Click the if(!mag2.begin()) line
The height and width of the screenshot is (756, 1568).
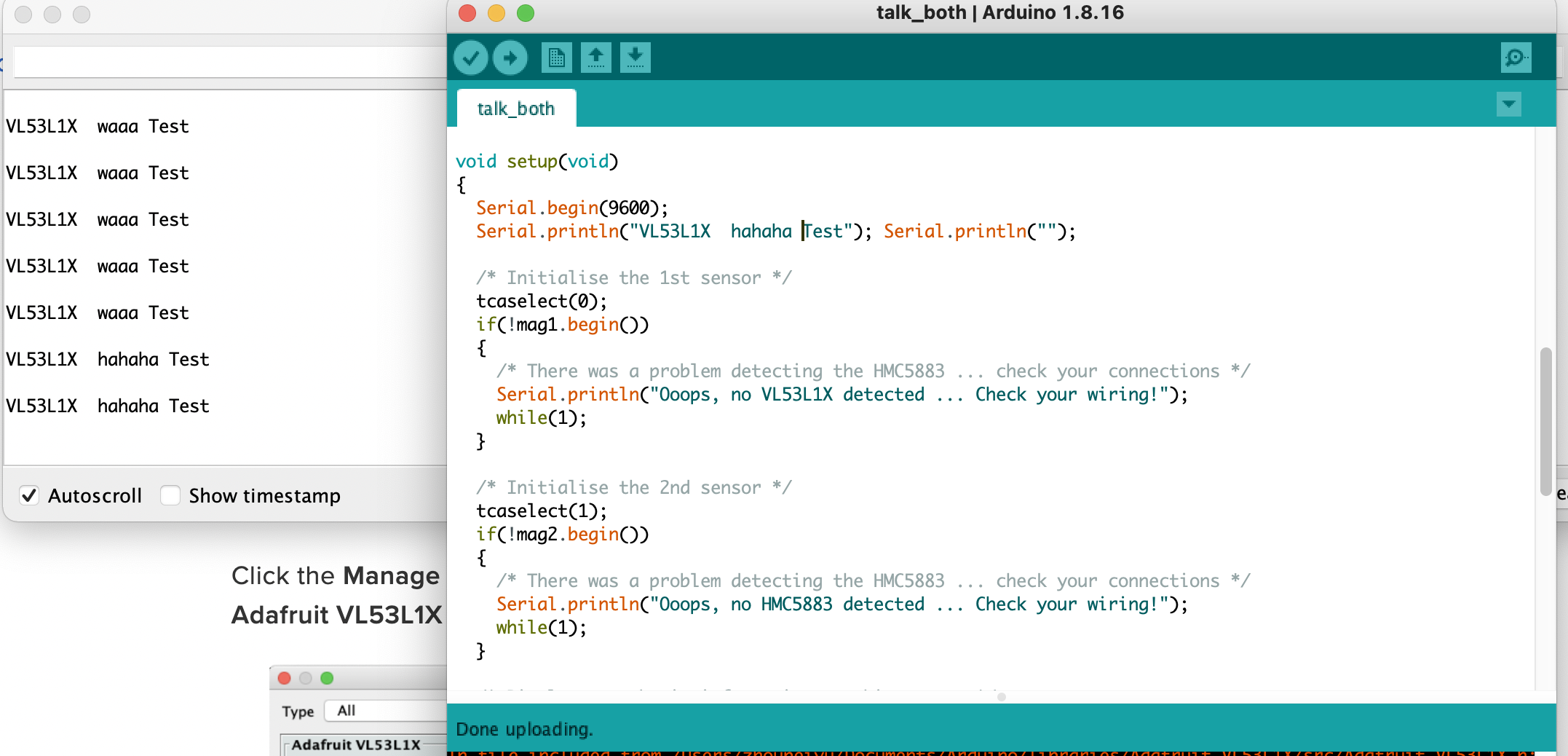coord(563,534)
